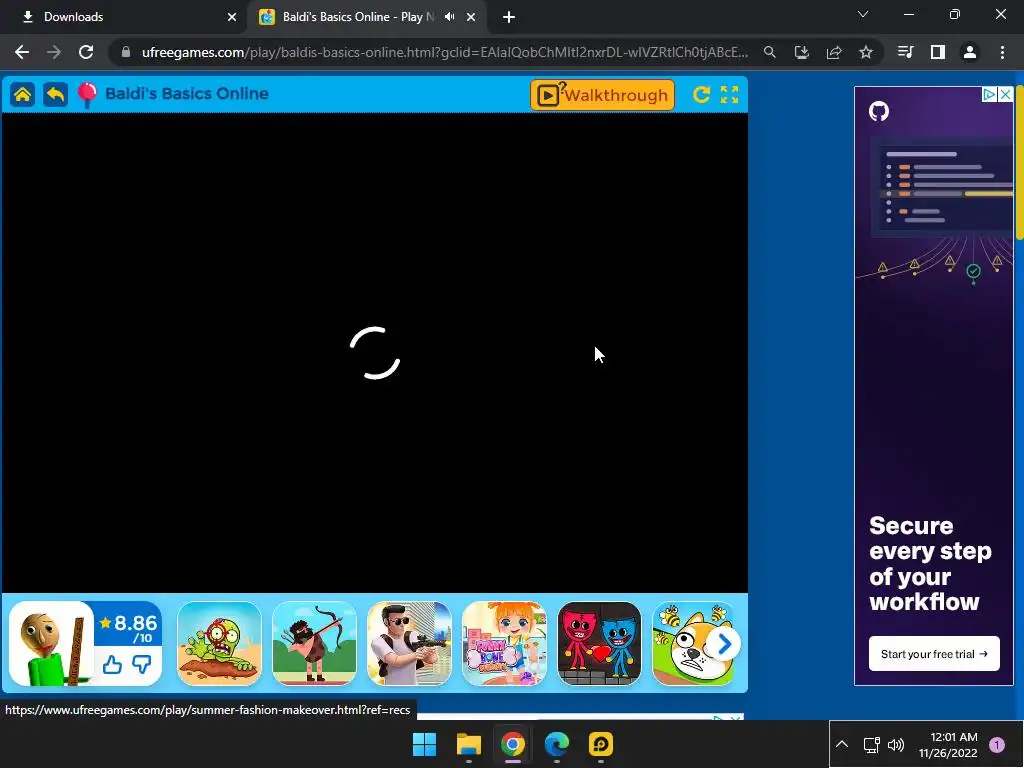Close the Baldi's Basics Online tab

pyautogui.click(x=471, y=17)
